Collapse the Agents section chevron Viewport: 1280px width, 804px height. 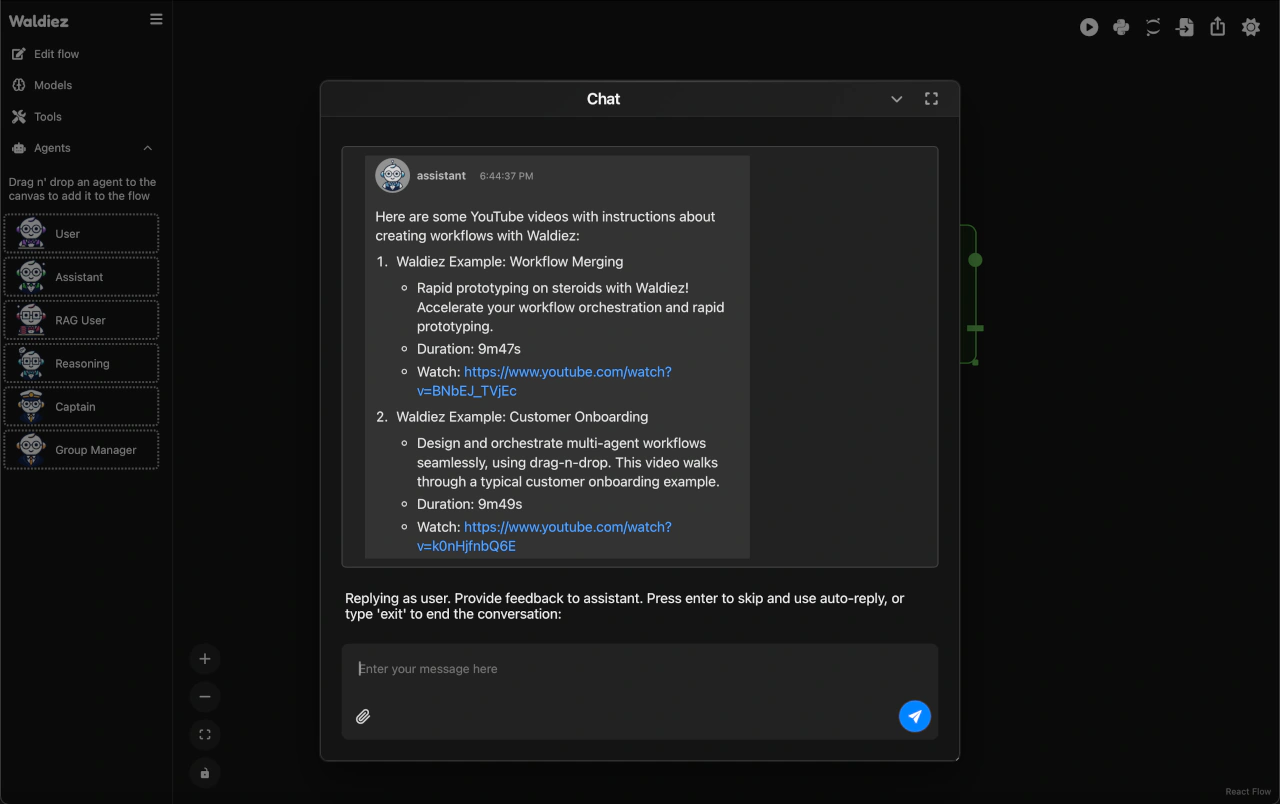point(148,148)
